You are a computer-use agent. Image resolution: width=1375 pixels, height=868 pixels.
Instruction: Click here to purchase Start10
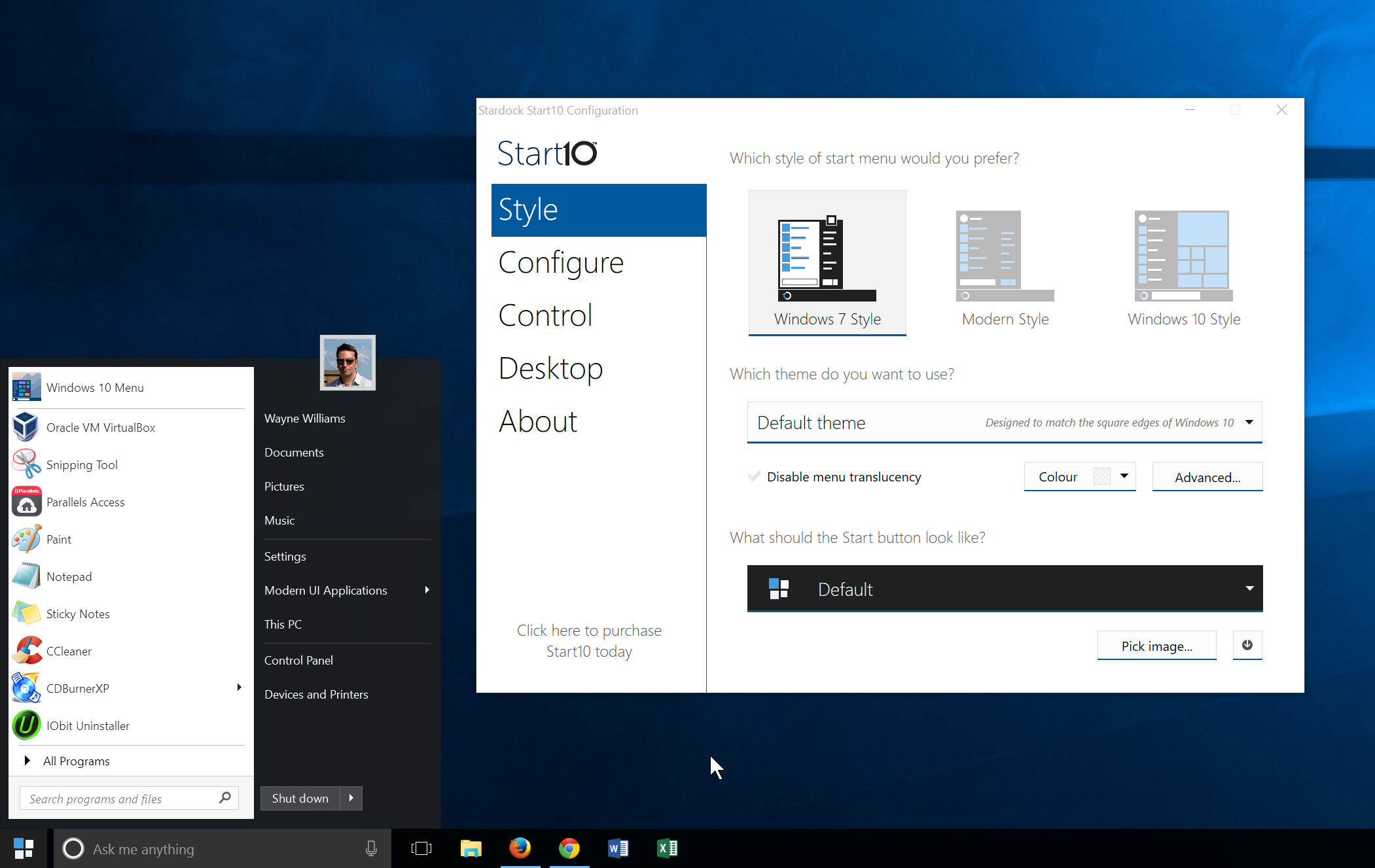pyautogui.click(x=589, y=641)
